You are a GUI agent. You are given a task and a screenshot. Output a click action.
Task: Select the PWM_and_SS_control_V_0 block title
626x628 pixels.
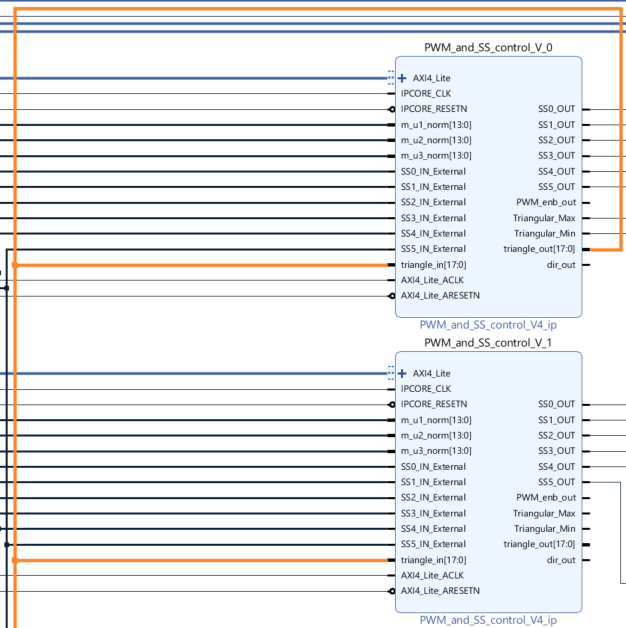click(487, 47)
